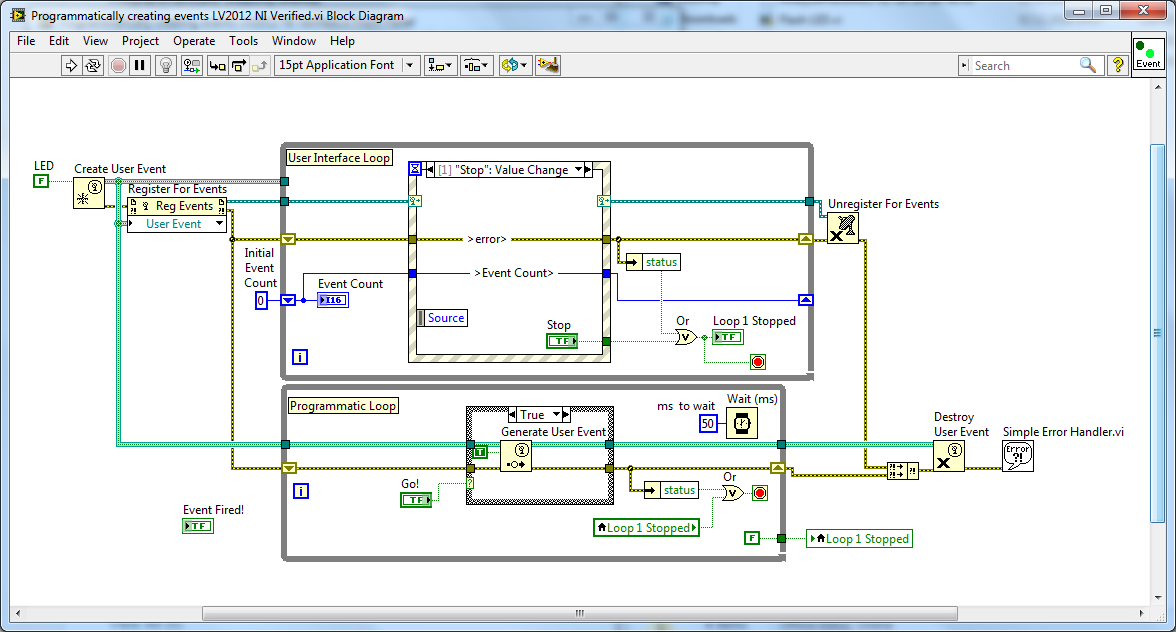Select Loop 1 Stopped local variable in loop
Viewport: 1176px width, 632px height.
[646, 528]
